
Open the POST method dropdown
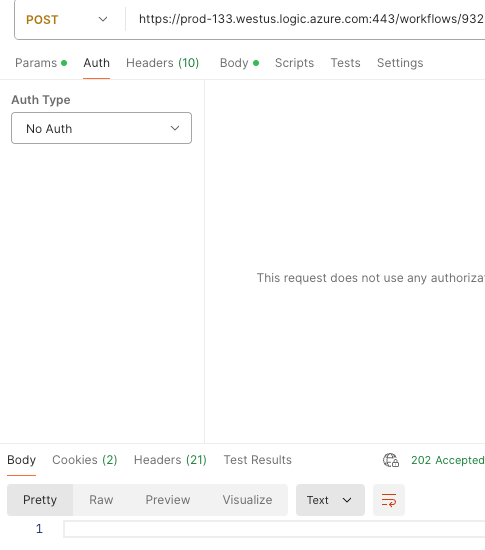(67, 19)
